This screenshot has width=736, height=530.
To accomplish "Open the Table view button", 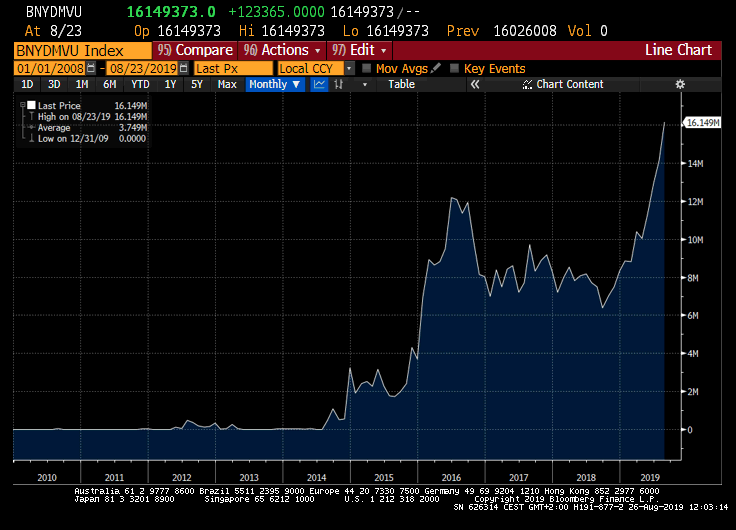I will click(401, 85).
